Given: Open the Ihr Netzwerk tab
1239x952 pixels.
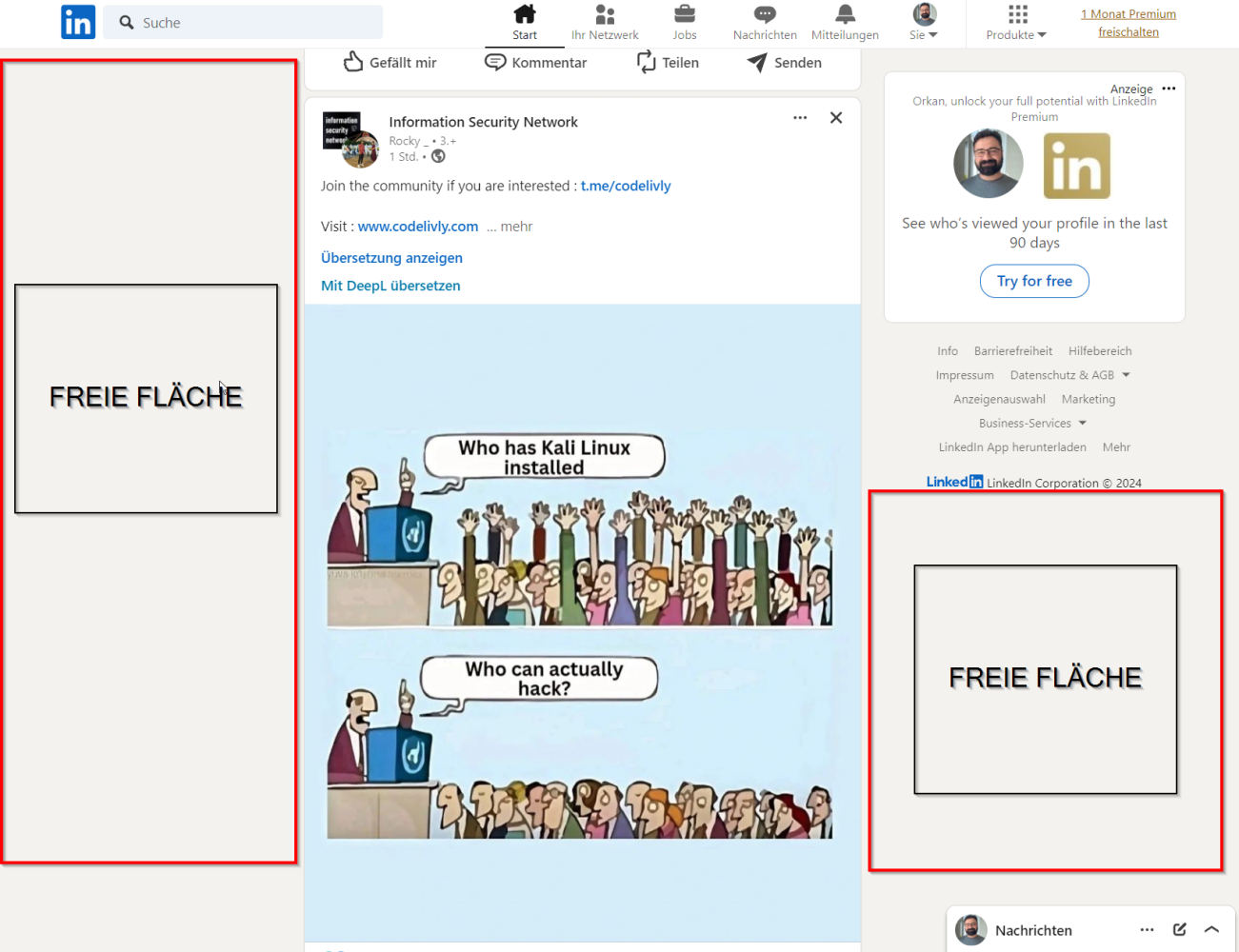Looking at the screenshot, I should tap(605, 23).
